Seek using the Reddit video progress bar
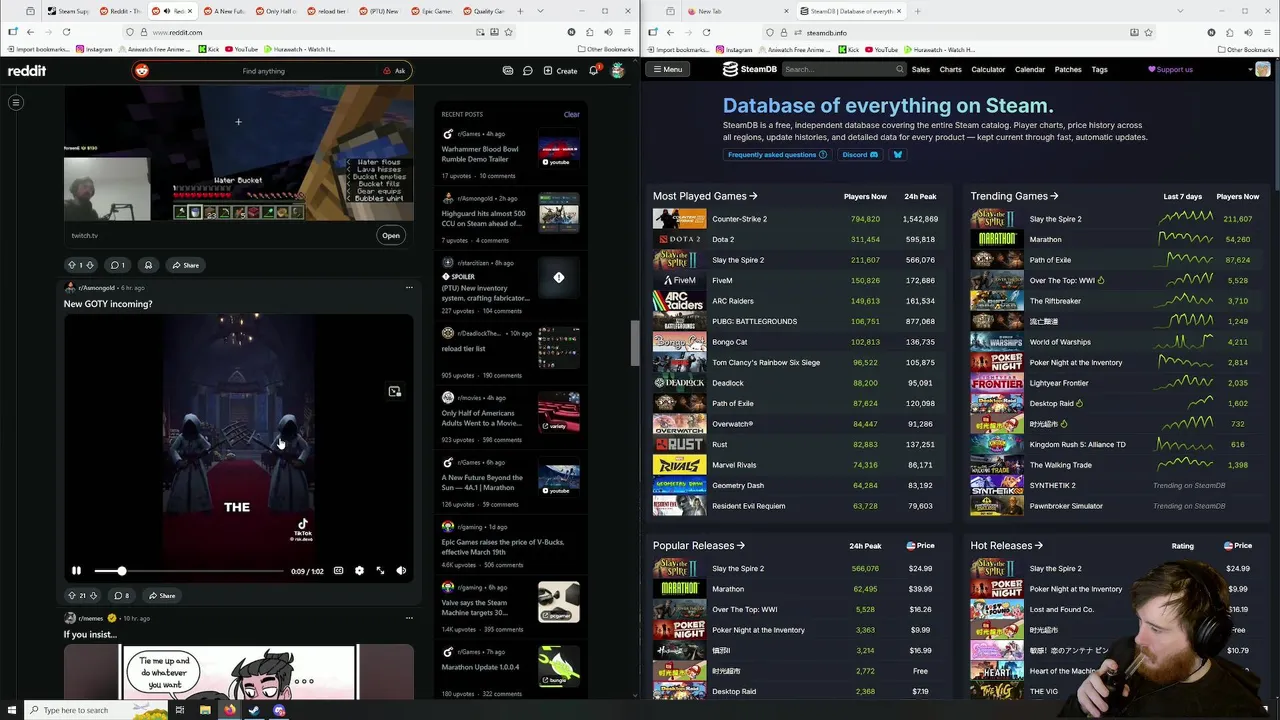This screenshot has height=720, width=1280. coord(188,571)
